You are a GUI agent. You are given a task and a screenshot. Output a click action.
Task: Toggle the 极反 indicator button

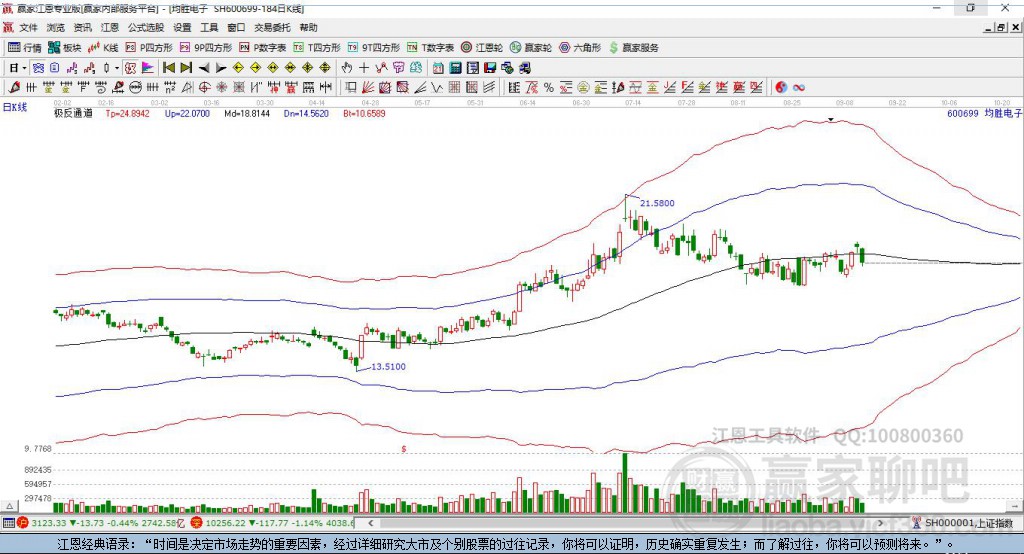coord(130,68)
